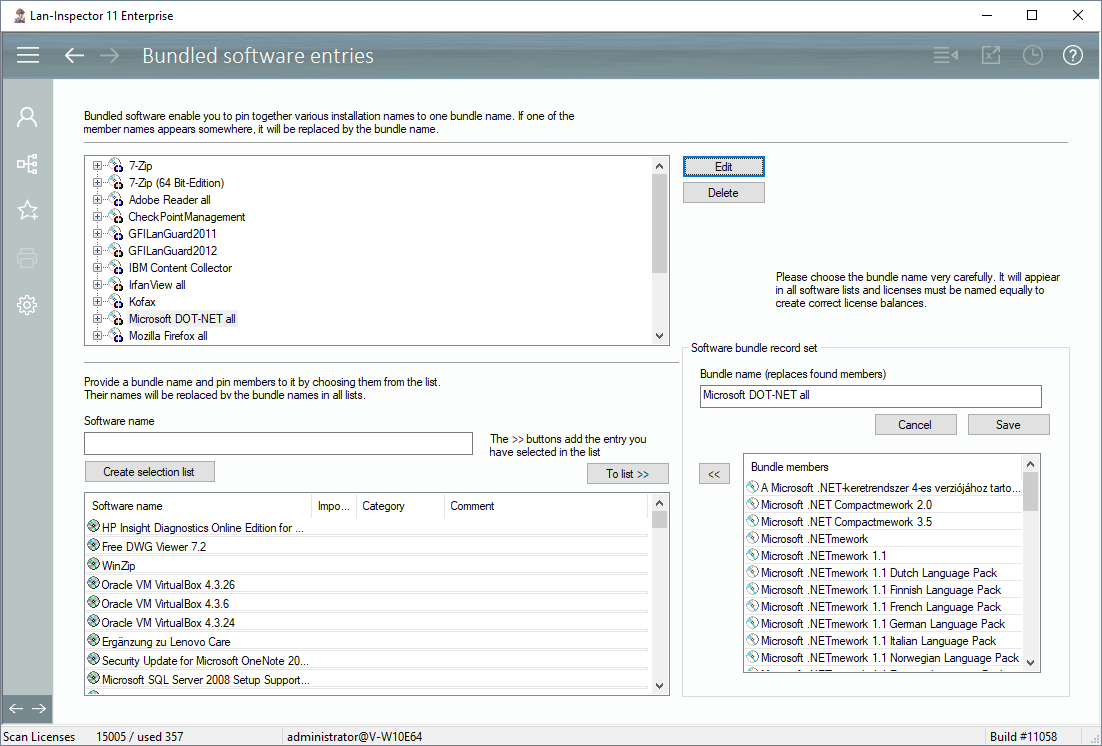
Task: Click the history clock icon in header
Action: tap(1032, 55)
